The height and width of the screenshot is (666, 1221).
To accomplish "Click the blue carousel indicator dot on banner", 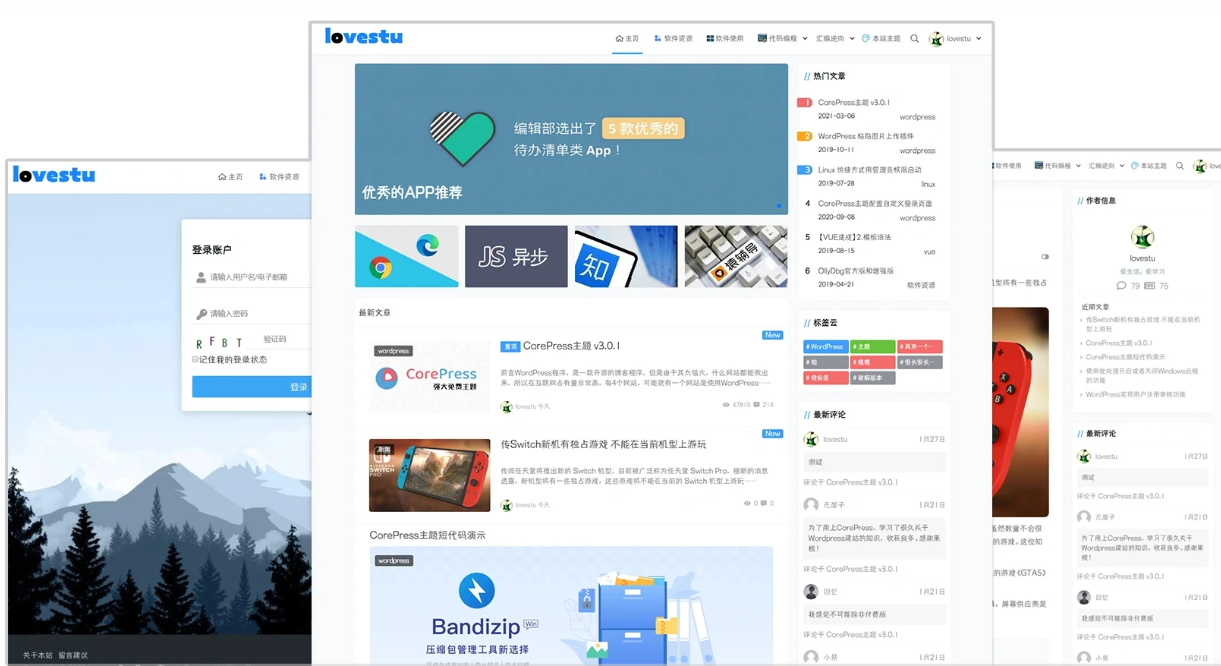I will click(x=779, y=206).
